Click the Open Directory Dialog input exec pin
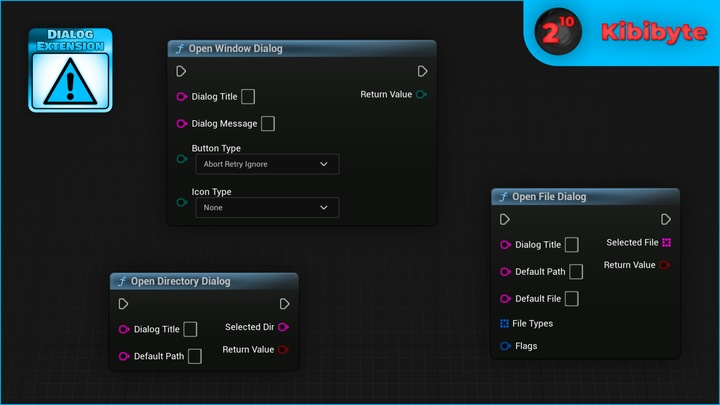Image resolution: width=720 pixels, height=405 pixels. [x=123, y=304]
